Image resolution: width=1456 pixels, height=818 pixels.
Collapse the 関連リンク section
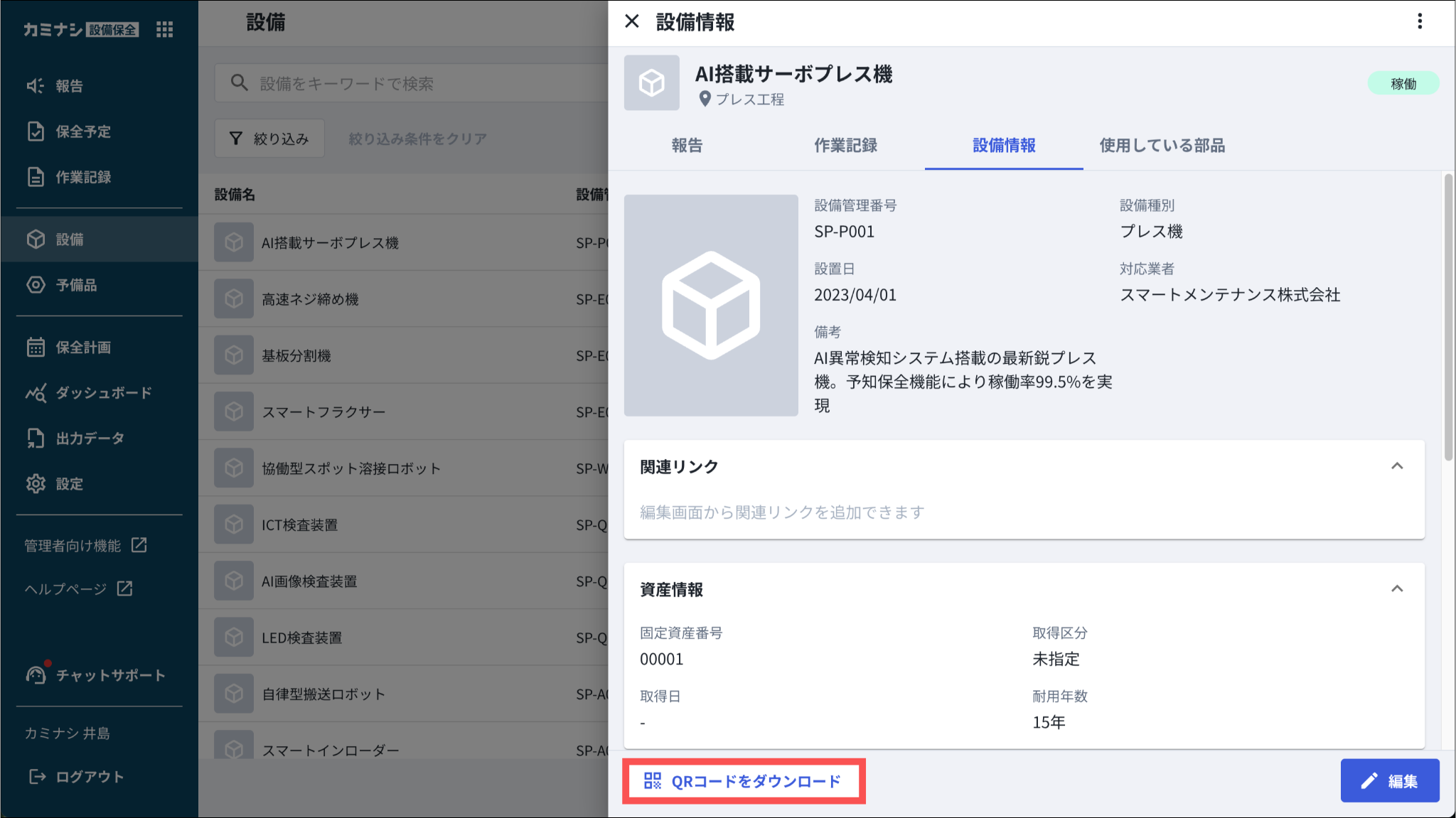pyautogui.click(x=1396, y=466)
